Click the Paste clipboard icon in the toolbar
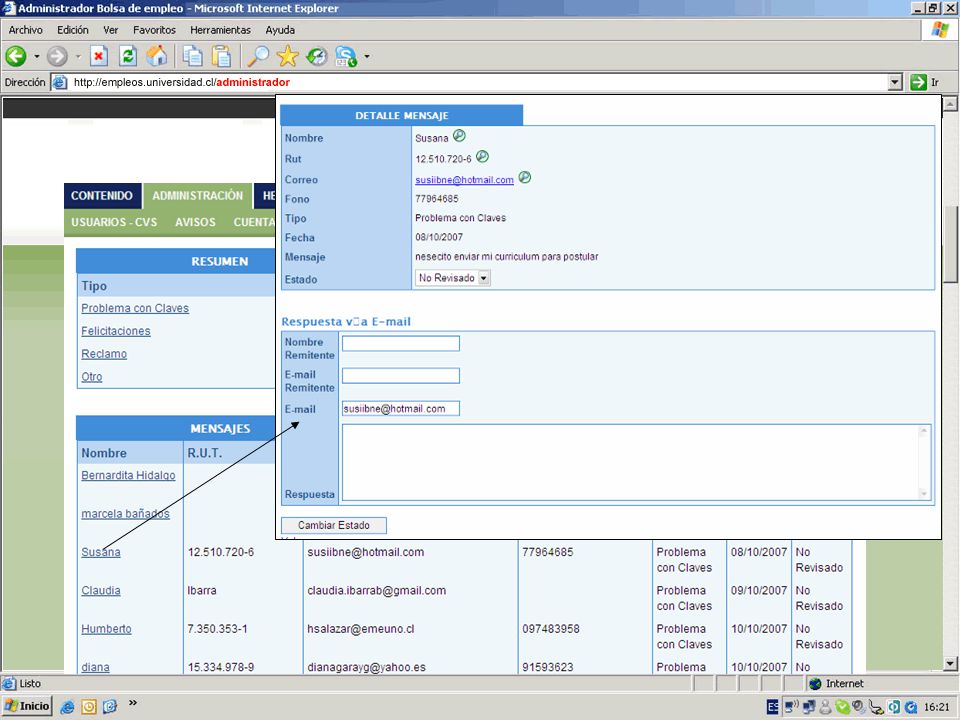 coord(221,56)
